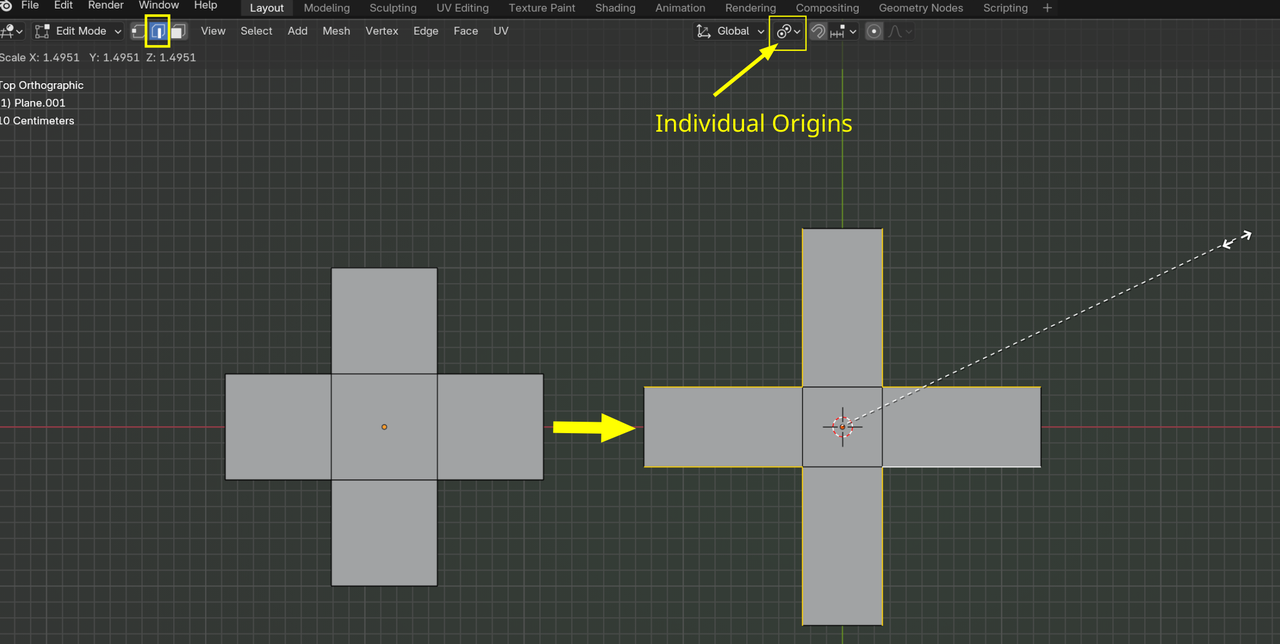Click the Scale X: 1.4951 readout
The height and width of the screenshot is (644, 1280).
[38, 57]
